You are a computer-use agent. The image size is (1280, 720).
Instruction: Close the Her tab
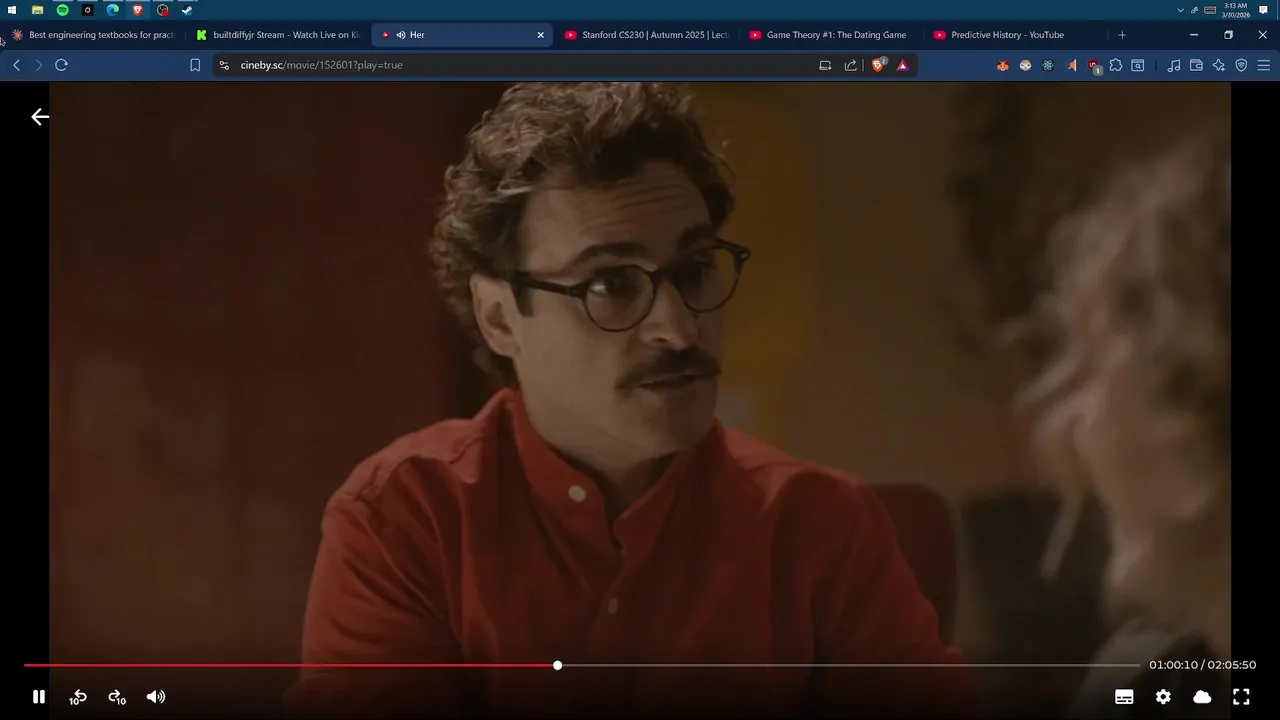[540, 35]
